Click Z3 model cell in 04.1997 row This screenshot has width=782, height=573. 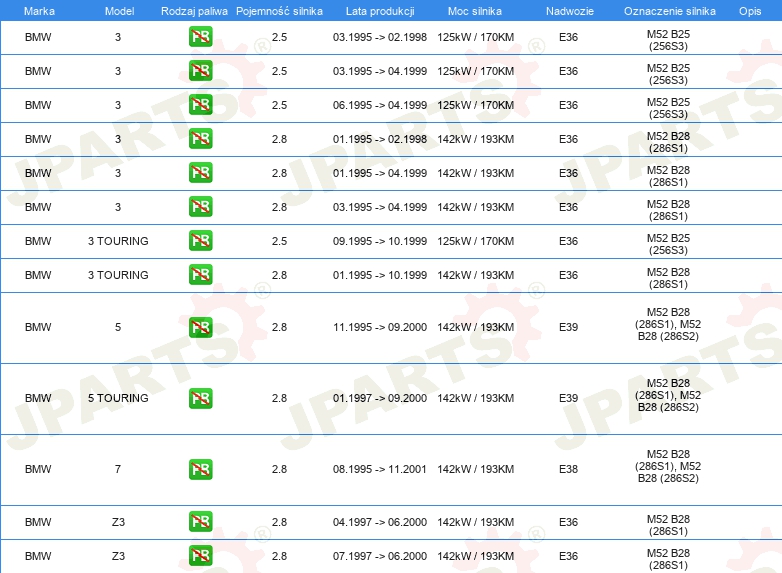(118, 522)
